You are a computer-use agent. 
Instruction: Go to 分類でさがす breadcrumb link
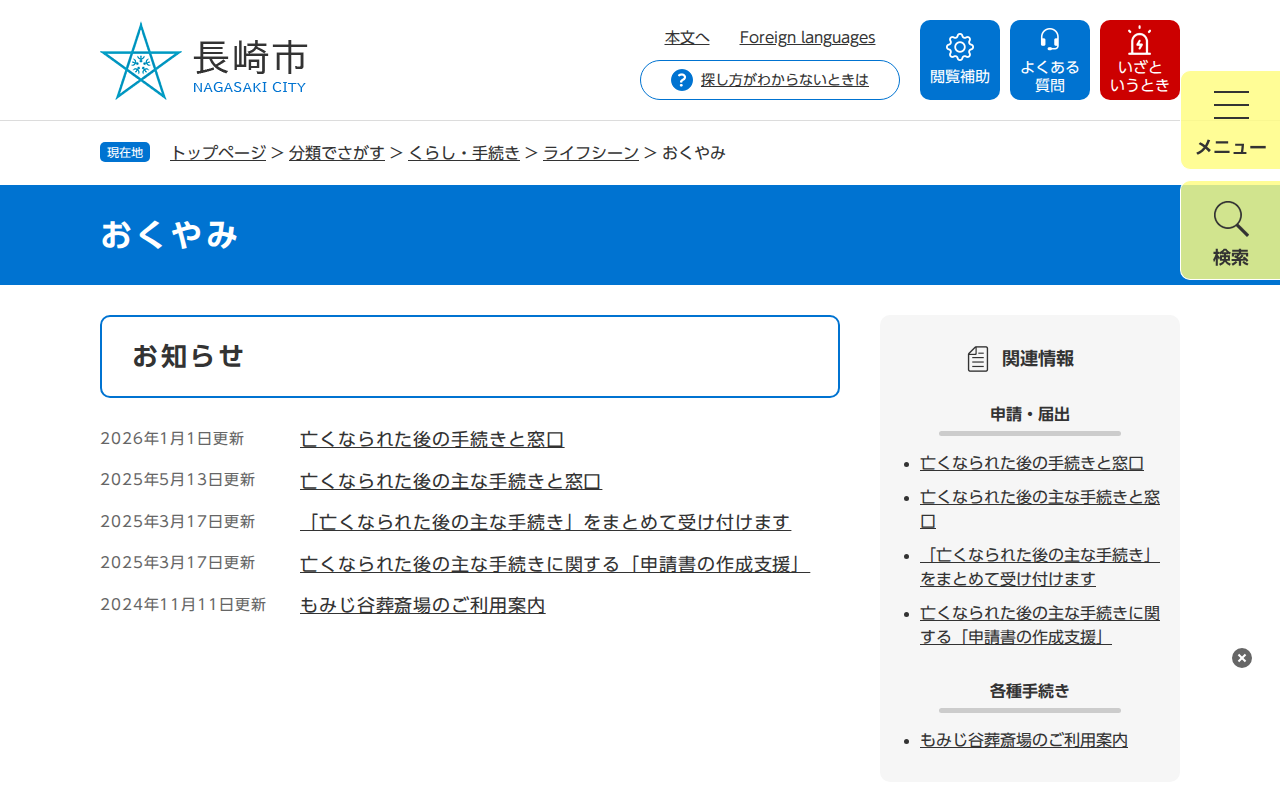(337, 153)
